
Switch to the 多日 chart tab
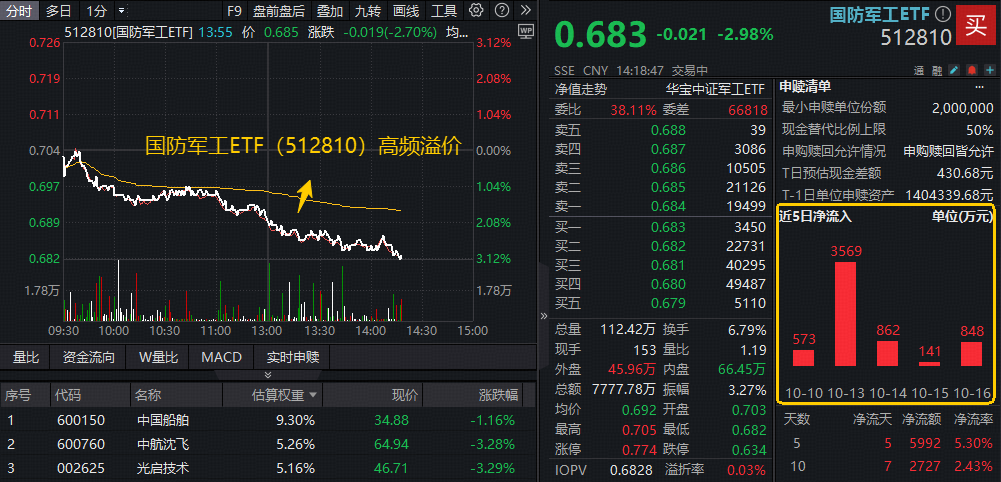(x=59, y=11)
